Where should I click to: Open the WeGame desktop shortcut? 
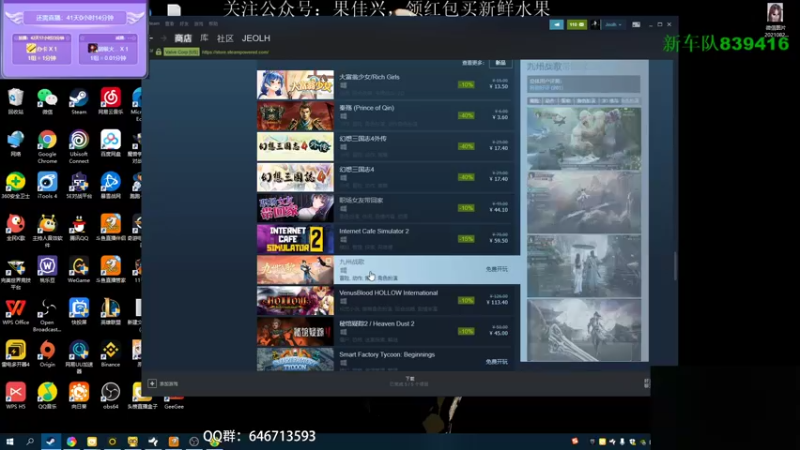pyautogui.click(x=79, y=269)
